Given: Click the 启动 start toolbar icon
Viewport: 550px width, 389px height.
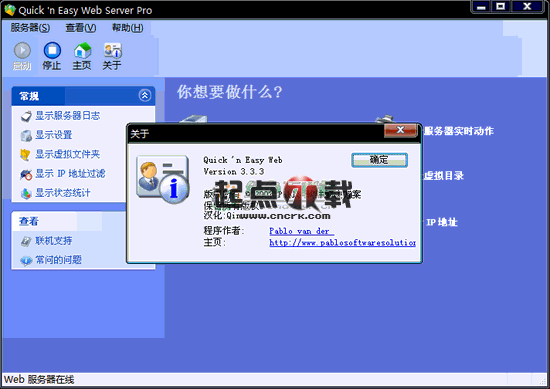Looking at the screenshot, I should (x=22, y=51).
